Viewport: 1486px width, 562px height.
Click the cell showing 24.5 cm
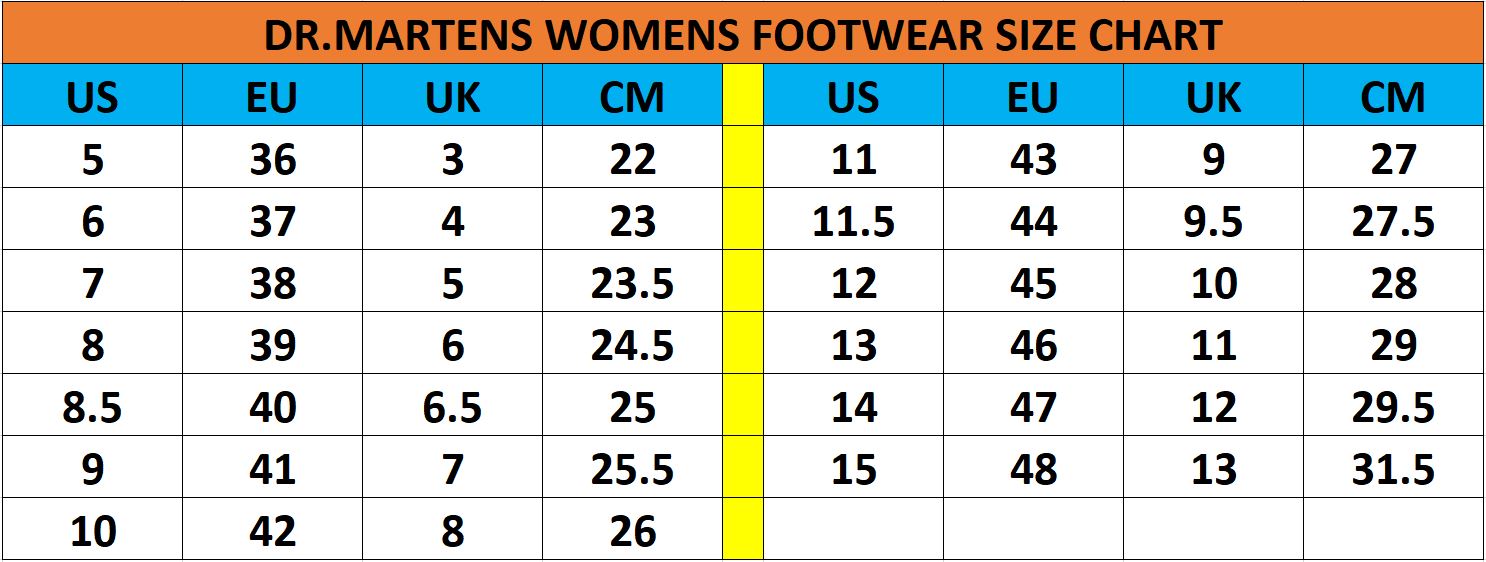(632, 344)
